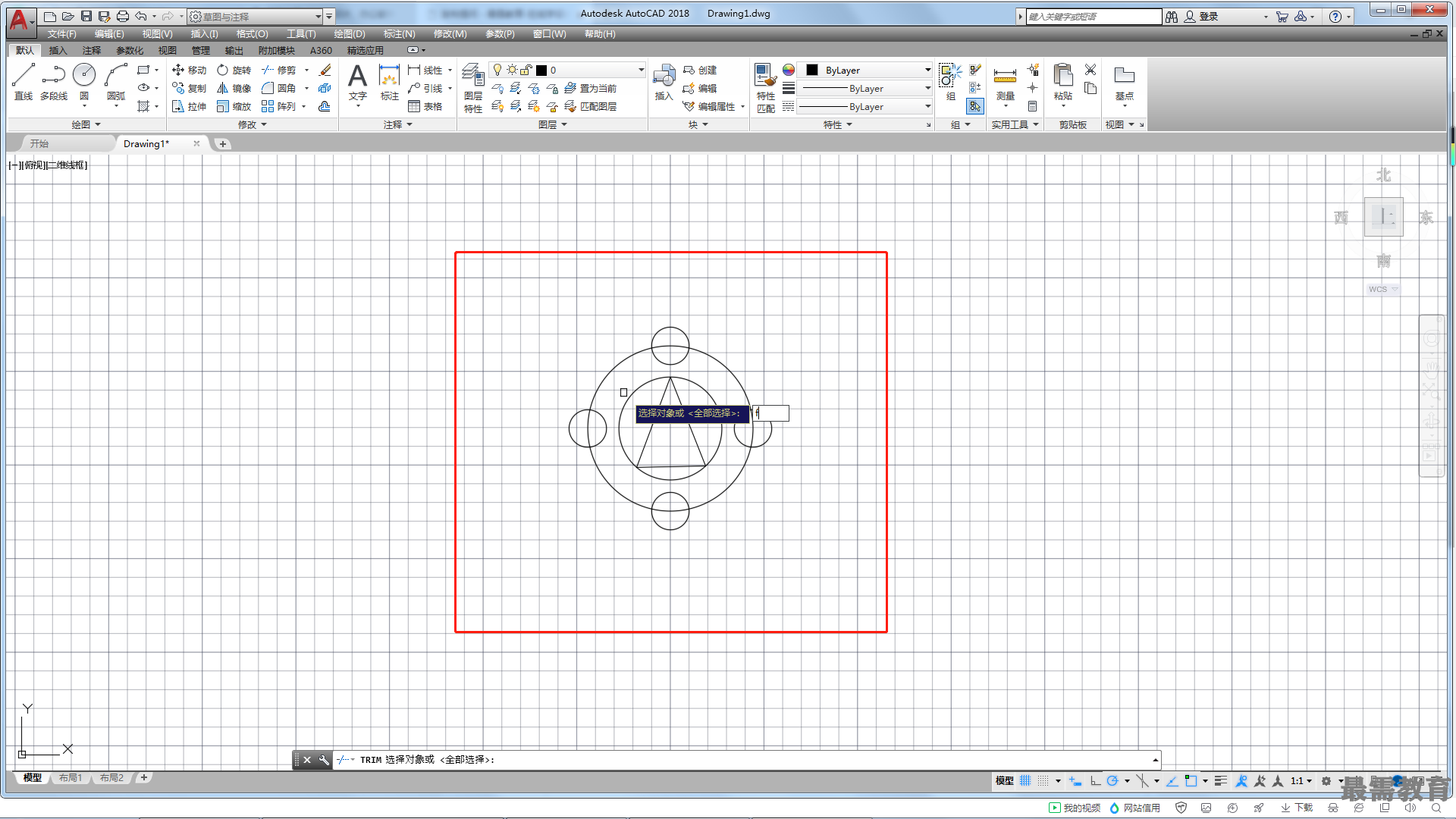Toggle ortho mode in status bar
This screenshot has height=819, width=1456.
1095,780
